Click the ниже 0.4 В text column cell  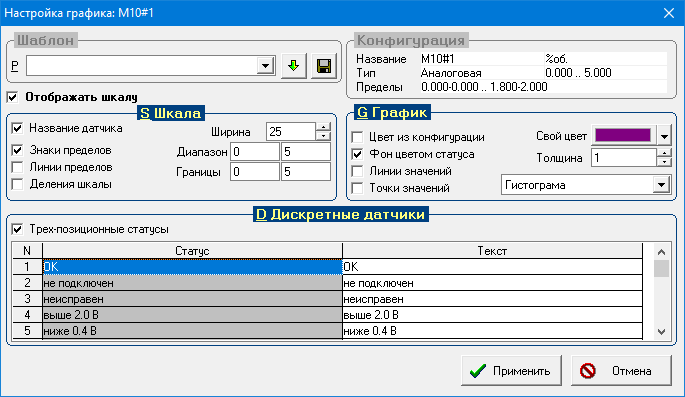492,331
